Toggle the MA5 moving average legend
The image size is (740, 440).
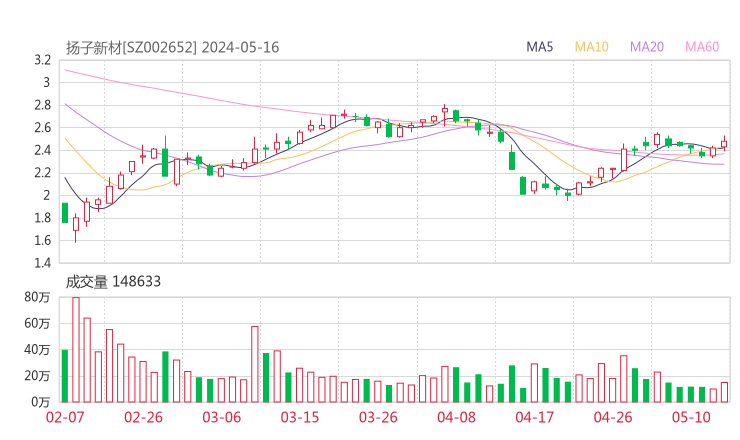click(540, 47)
